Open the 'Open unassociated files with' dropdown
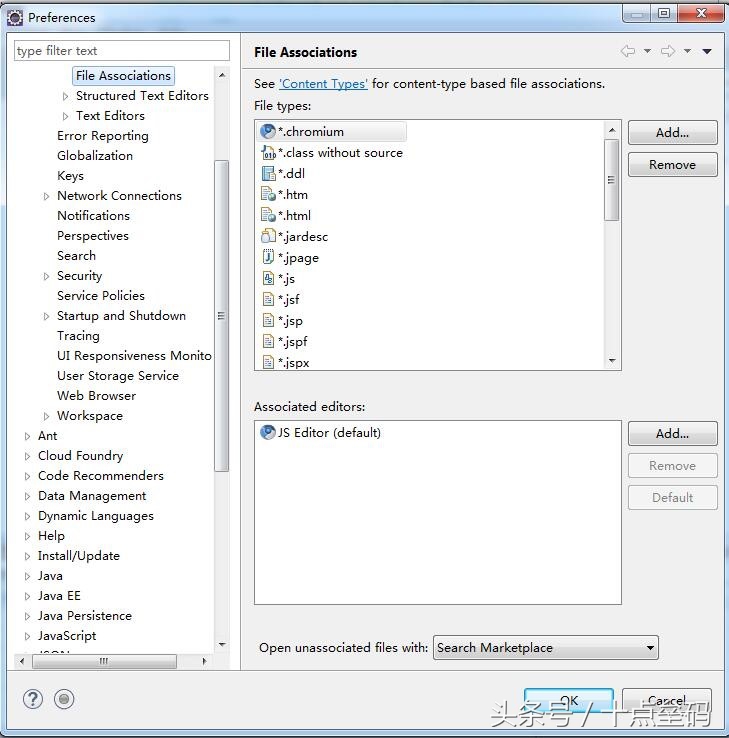The image size is (729, 738). (x=545, y=648)
